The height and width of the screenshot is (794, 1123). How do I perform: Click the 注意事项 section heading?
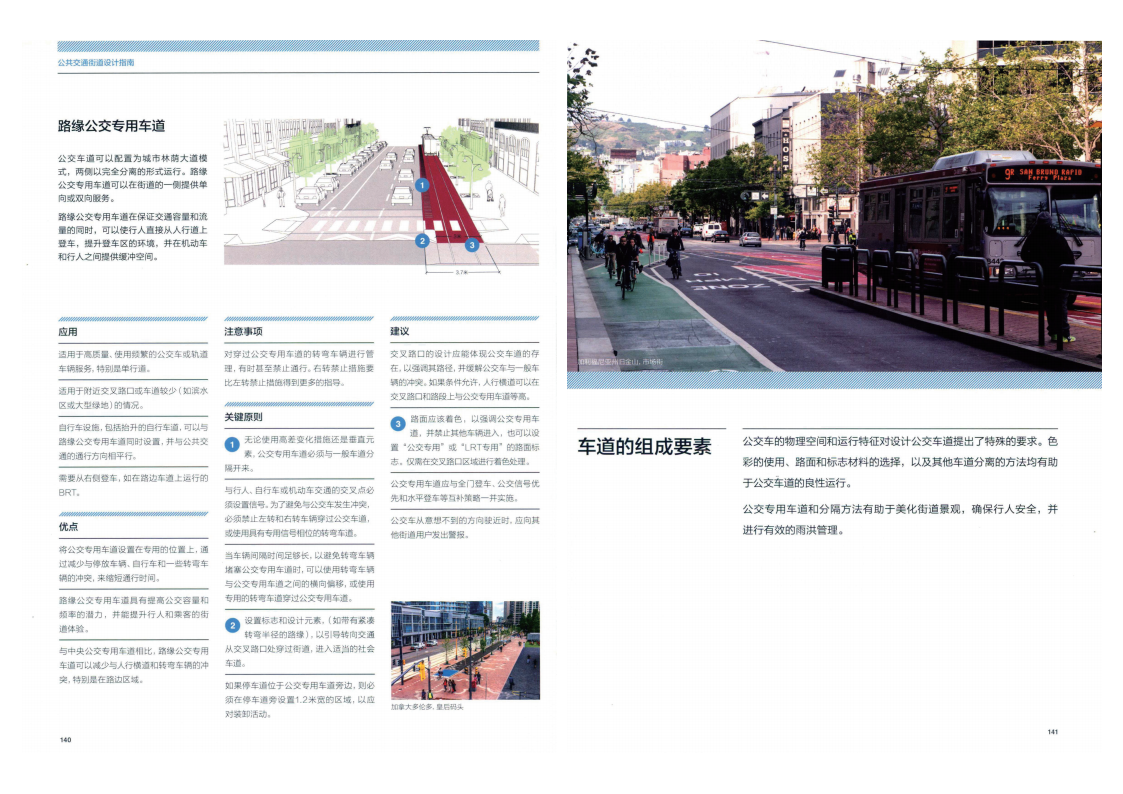click(x=243, y=332)
